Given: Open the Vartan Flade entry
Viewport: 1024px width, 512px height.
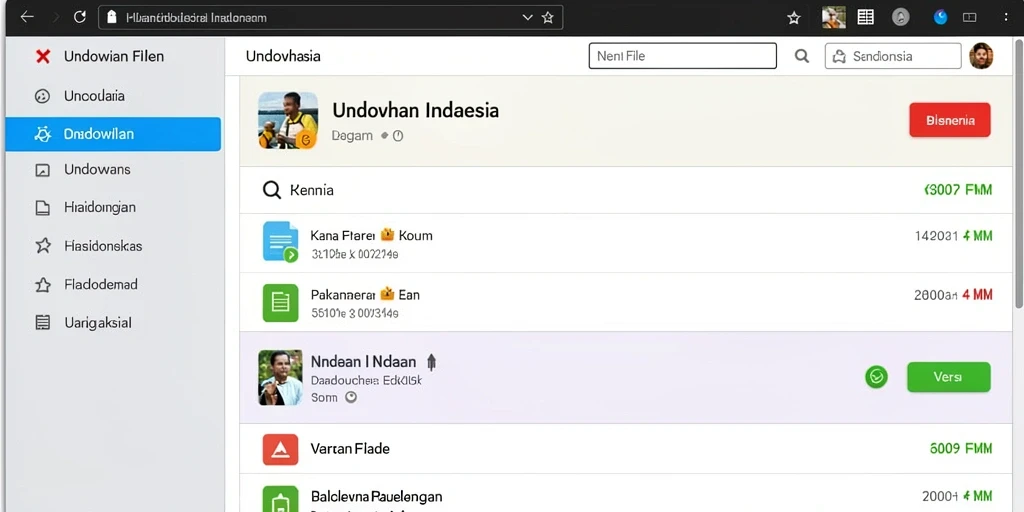Looking at the screenshot, I should [627, 449].
